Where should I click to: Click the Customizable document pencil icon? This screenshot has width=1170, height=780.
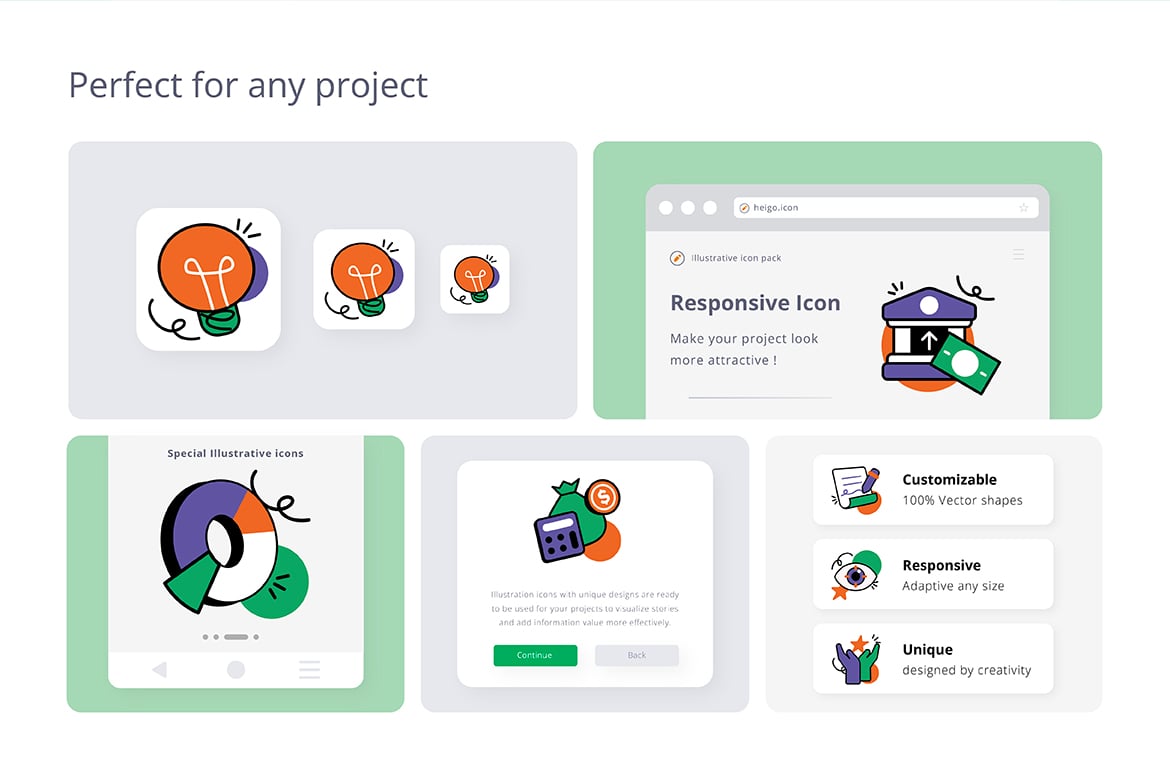856,490
